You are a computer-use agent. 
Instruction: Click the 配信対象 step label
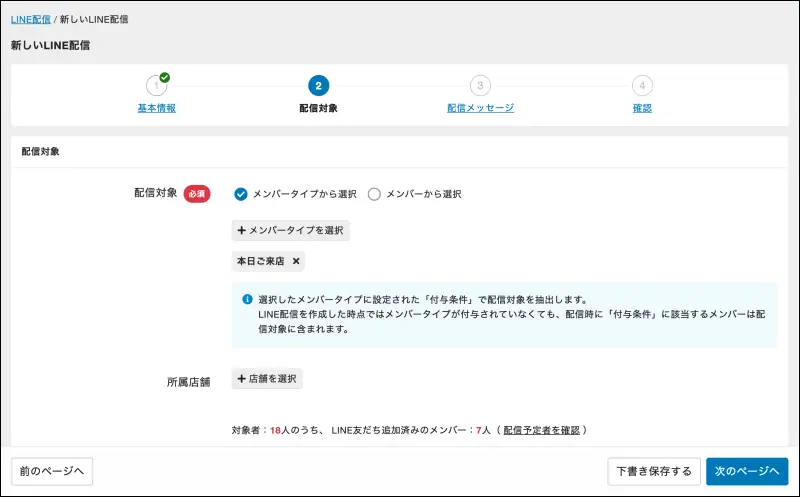(x=318, y=108)
